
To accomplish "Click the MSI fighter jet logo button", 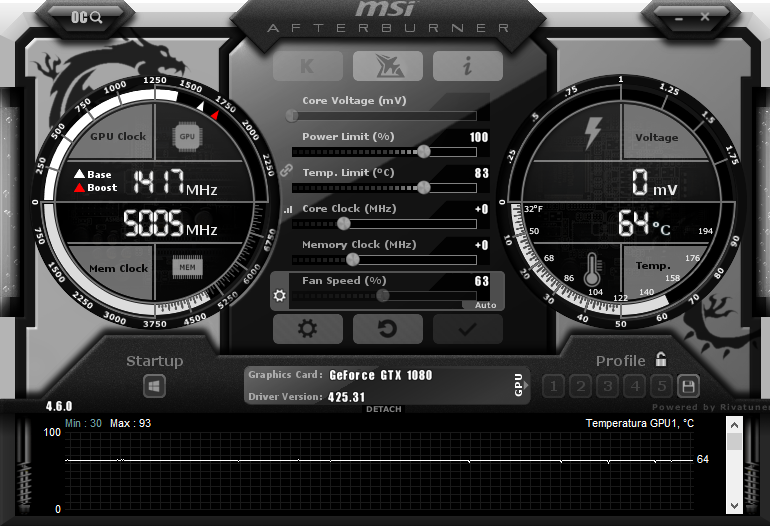I will 388,66.
